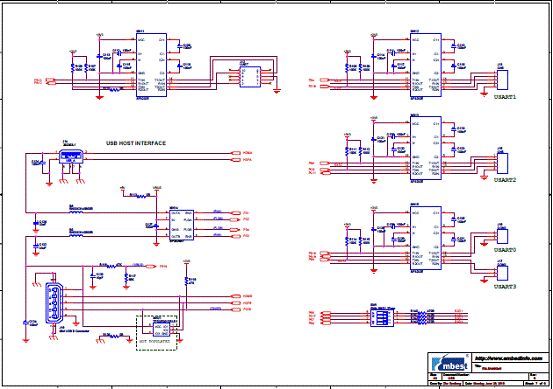
Task: Click the USART1 transceiver chip body
Action: click(426, 65)
